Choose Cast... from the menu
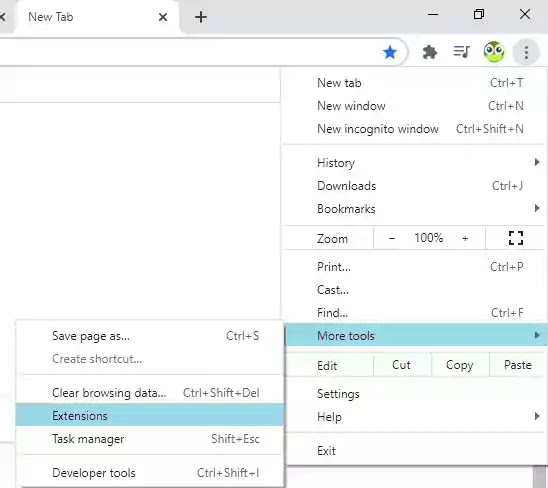 pos(414,290)
